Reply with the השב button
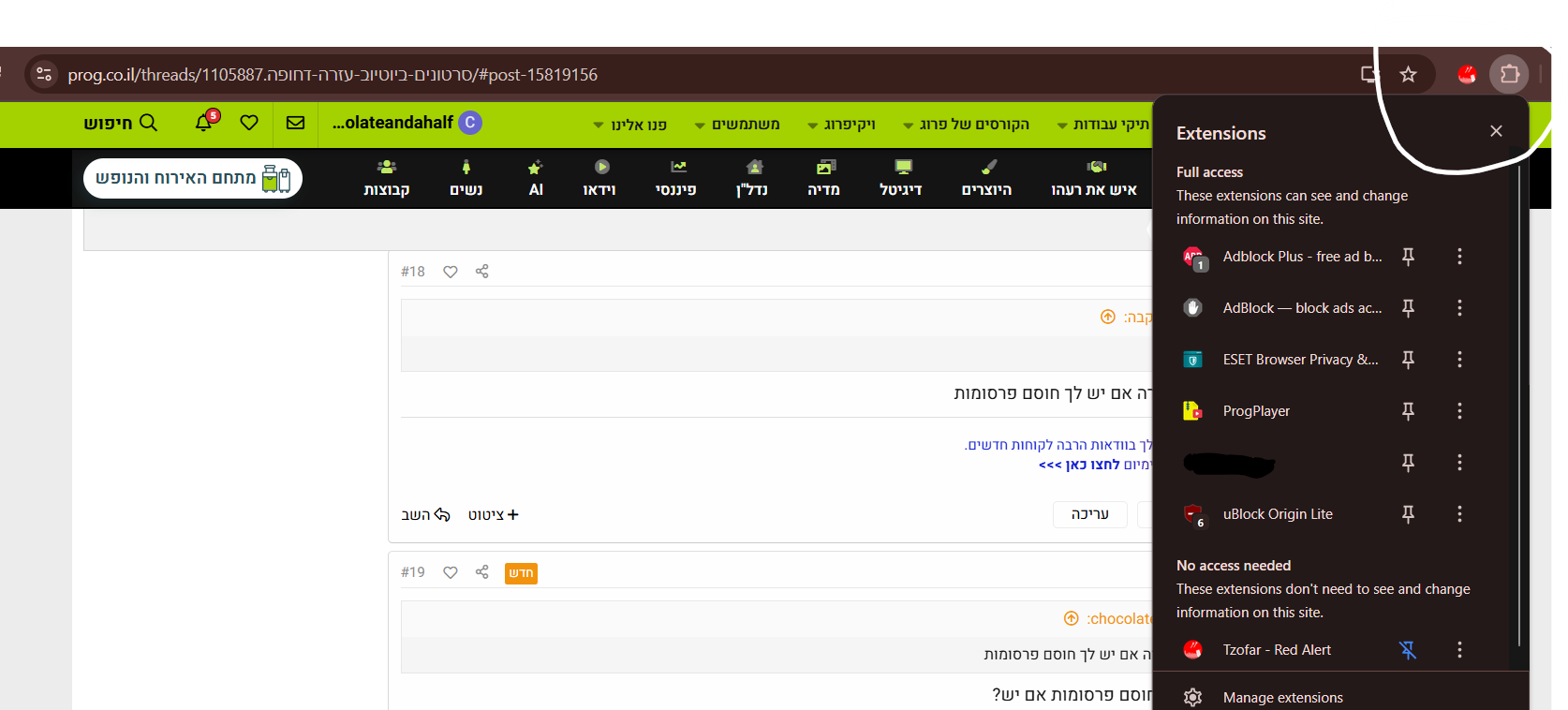This screenshot has height=710, width=1568. click(426, 515)
